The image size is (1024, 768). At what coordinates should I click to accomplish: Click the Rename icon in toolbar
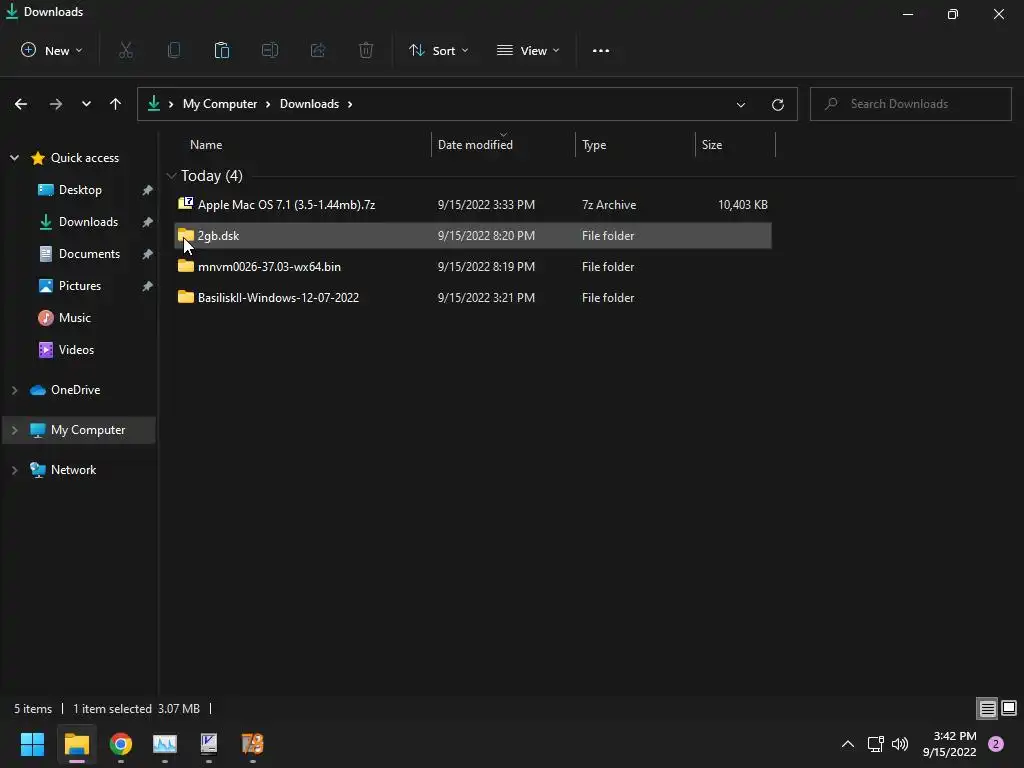click(x=270, y=50)
